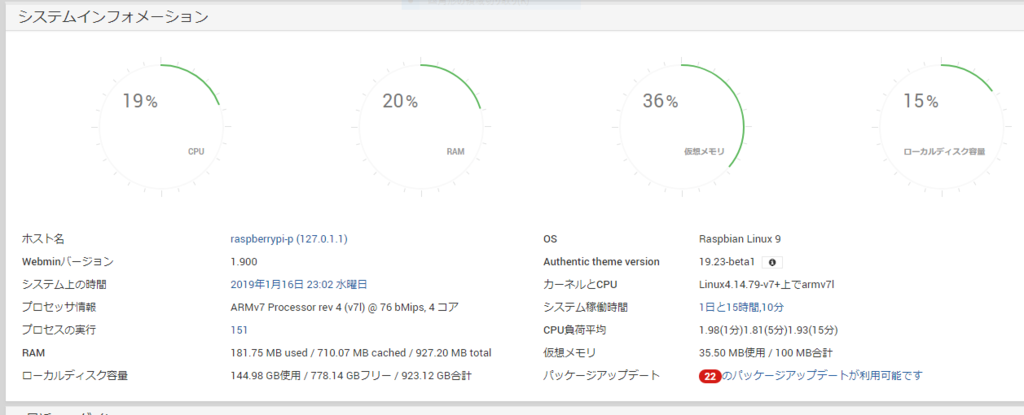This screenshot has width=1024, height=415.
Task: Click the CPU 19% gauge
Action: (161, 128)
